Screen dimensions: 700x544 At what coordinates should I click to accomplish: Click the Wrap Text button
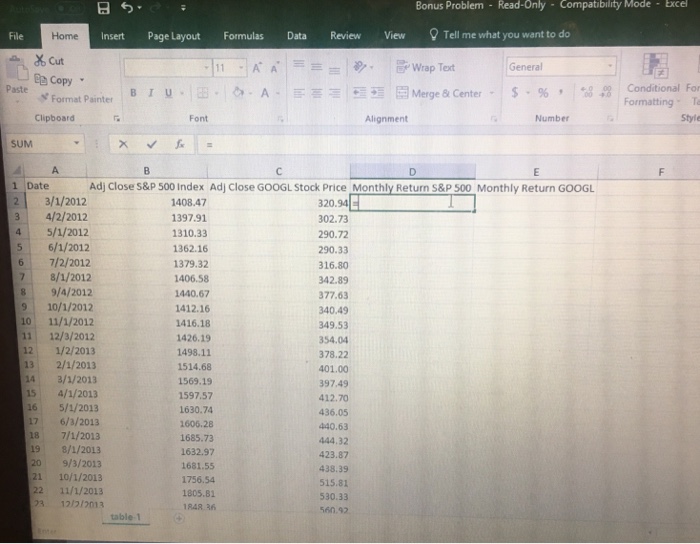(x=426, y=67)
